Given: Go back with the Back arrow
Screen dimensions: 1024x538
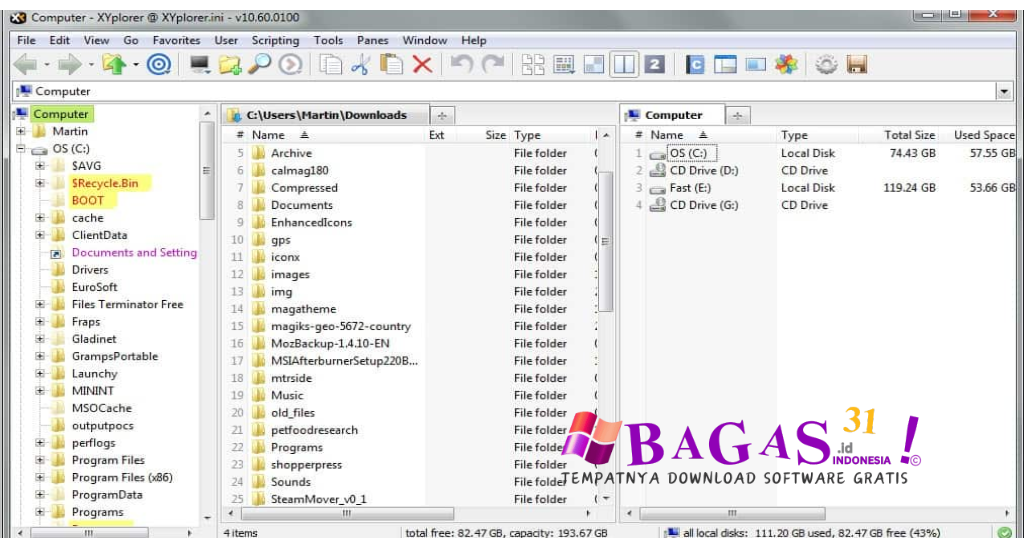Looking at the screenshot, I should (25, 65).
